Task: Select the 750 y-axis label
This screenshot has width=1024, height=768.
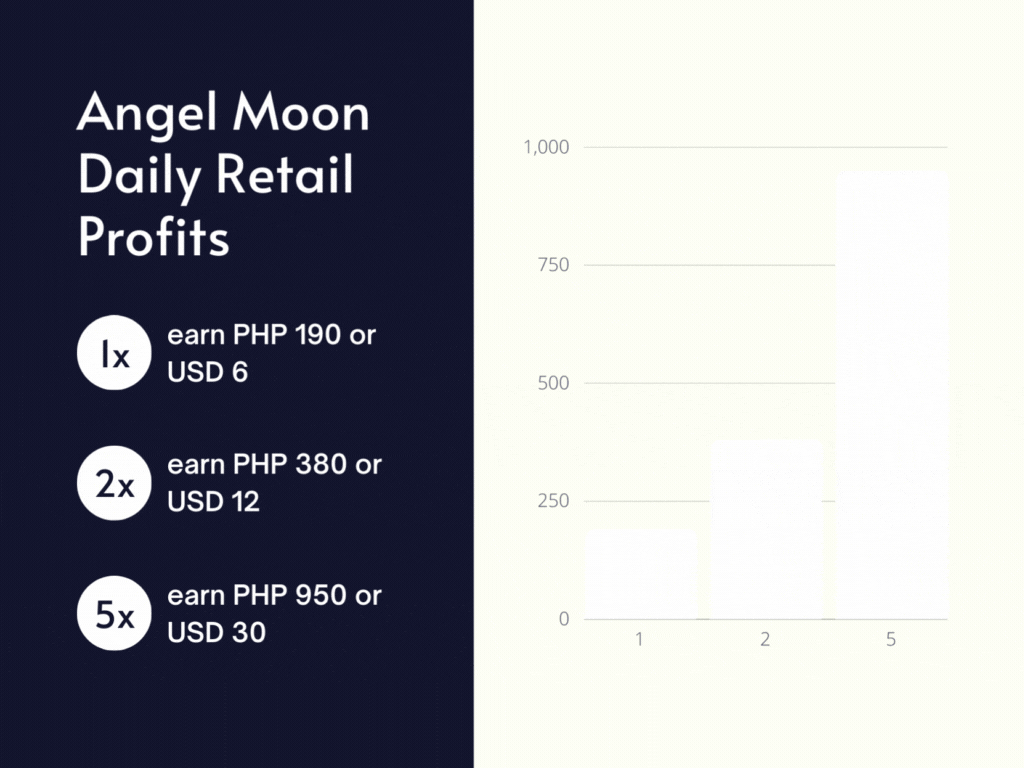Action: pos(552,265)
